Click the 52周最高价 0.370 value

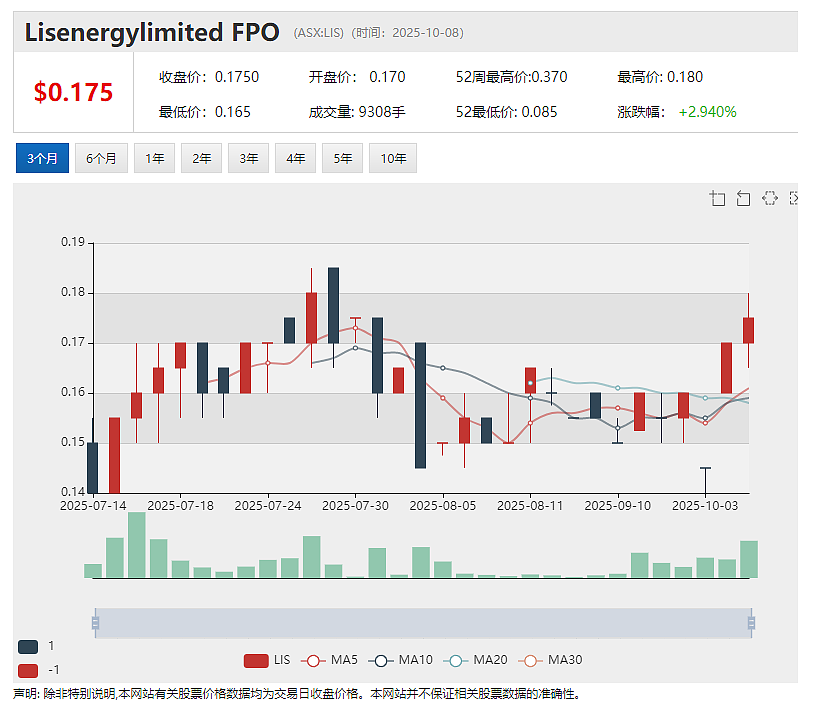(x=549, y=77)
